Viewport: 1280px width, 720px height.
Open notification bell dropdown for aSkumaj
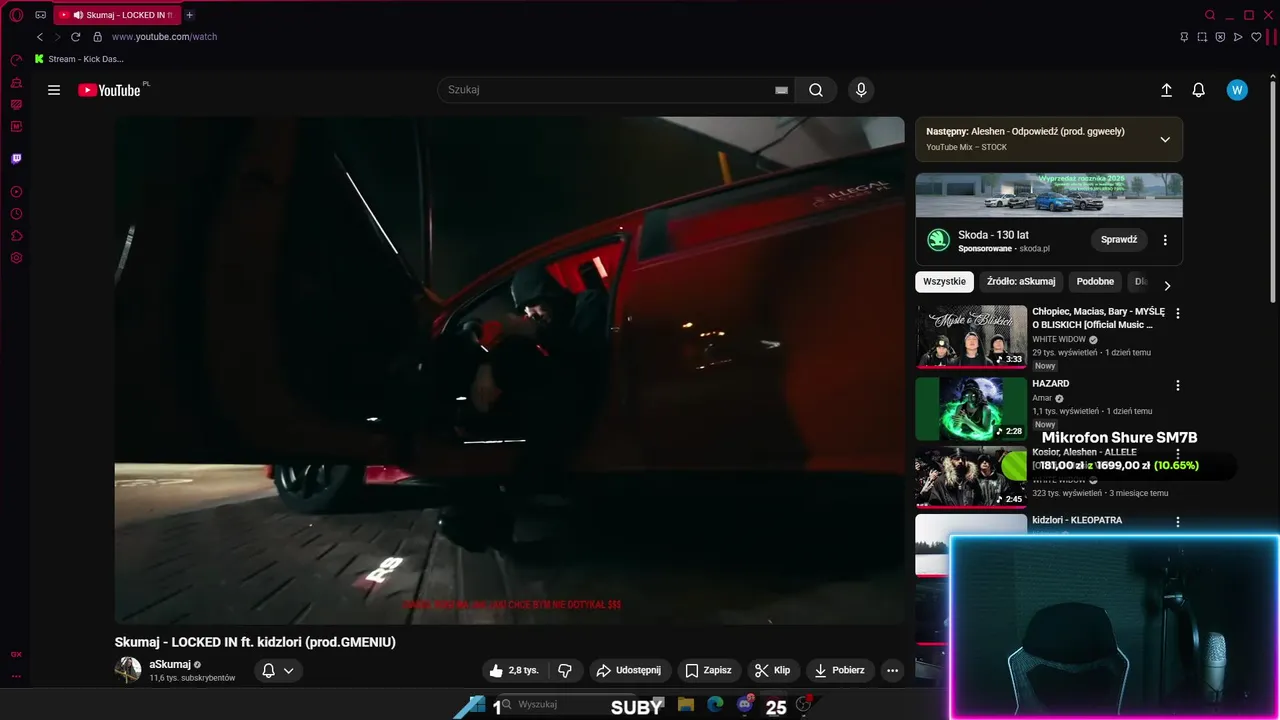coord(277,670)
